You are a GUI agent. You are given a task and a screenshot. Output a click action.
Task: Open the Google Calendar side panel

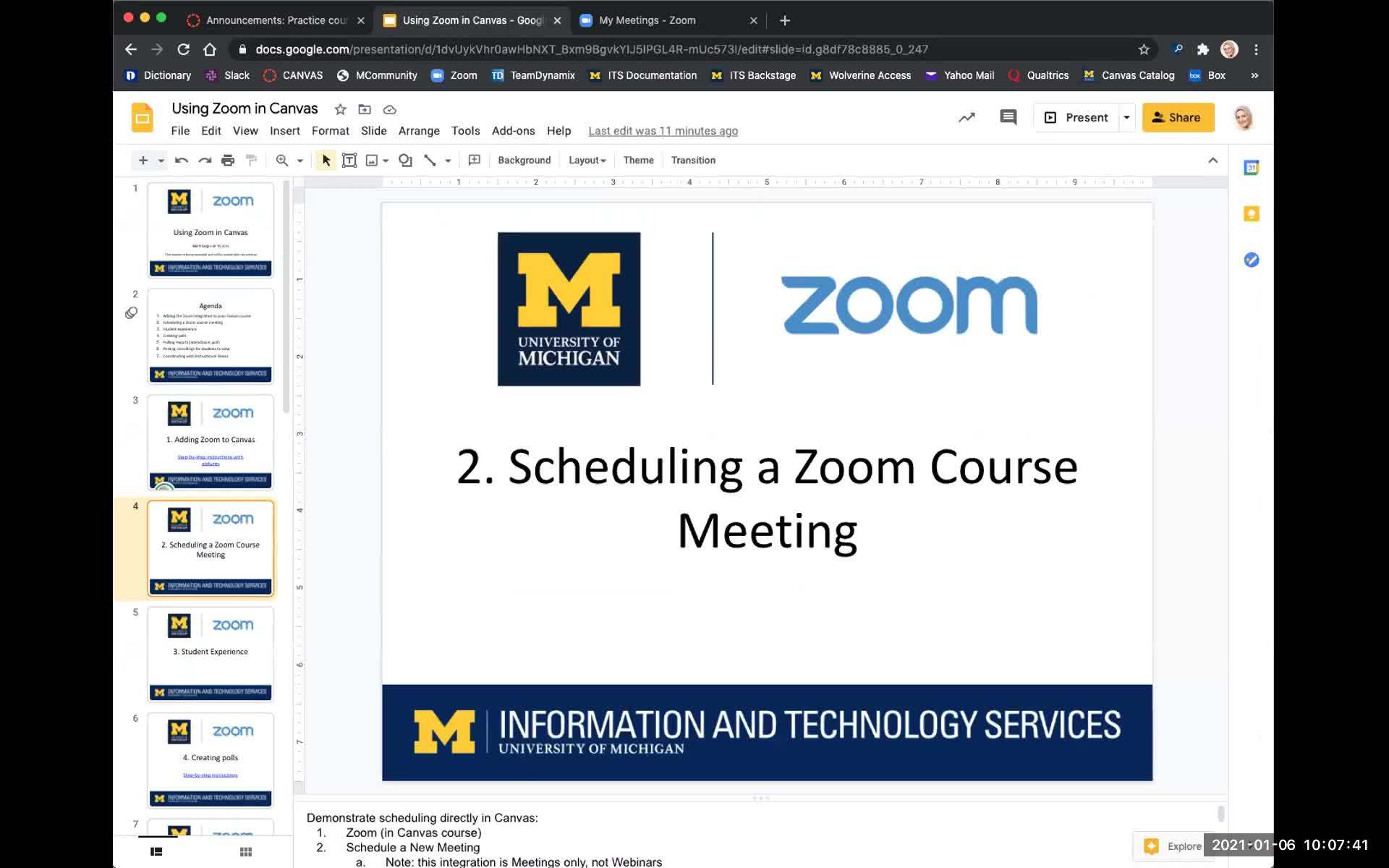click(1252, 168)
